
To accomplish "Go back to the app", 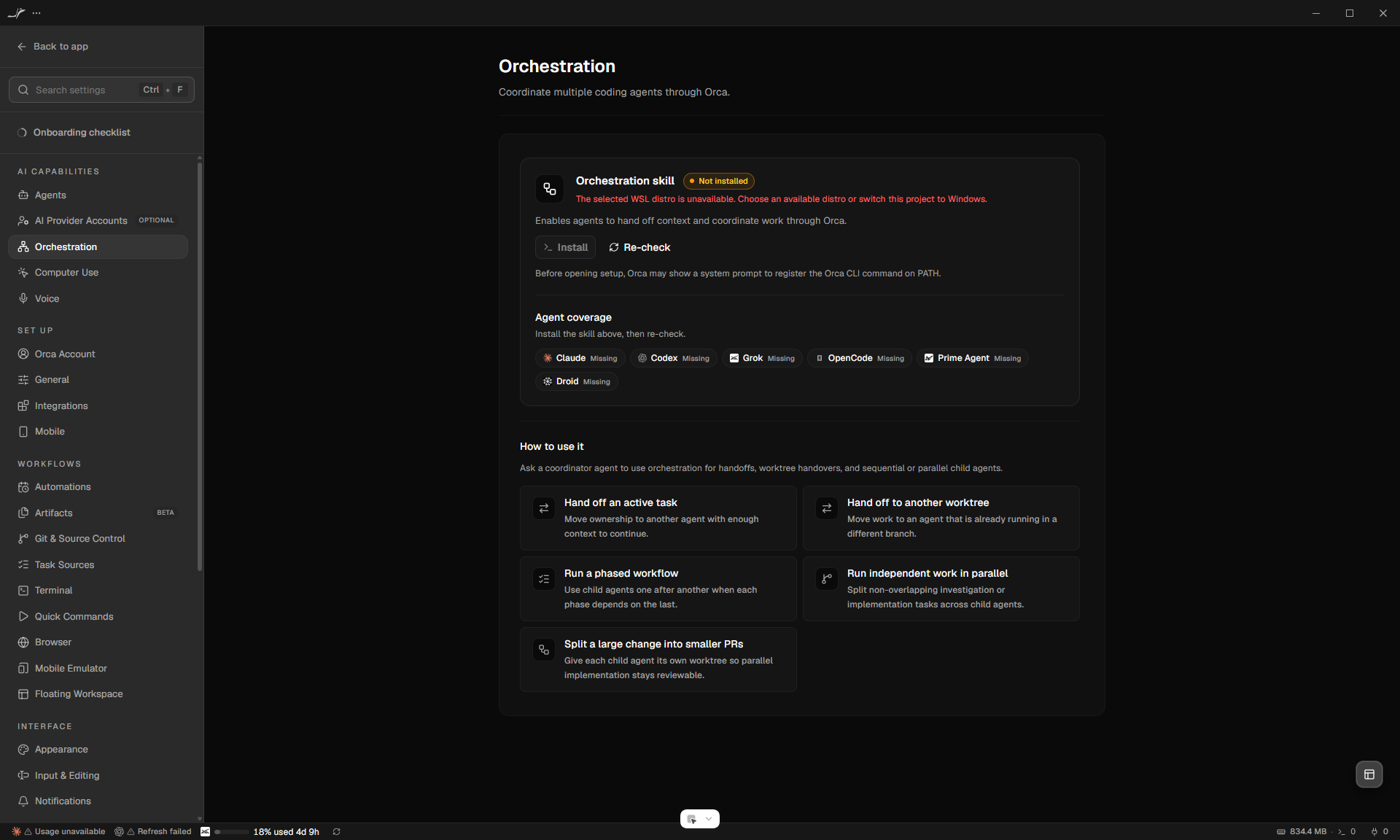I will coord(52,47).
